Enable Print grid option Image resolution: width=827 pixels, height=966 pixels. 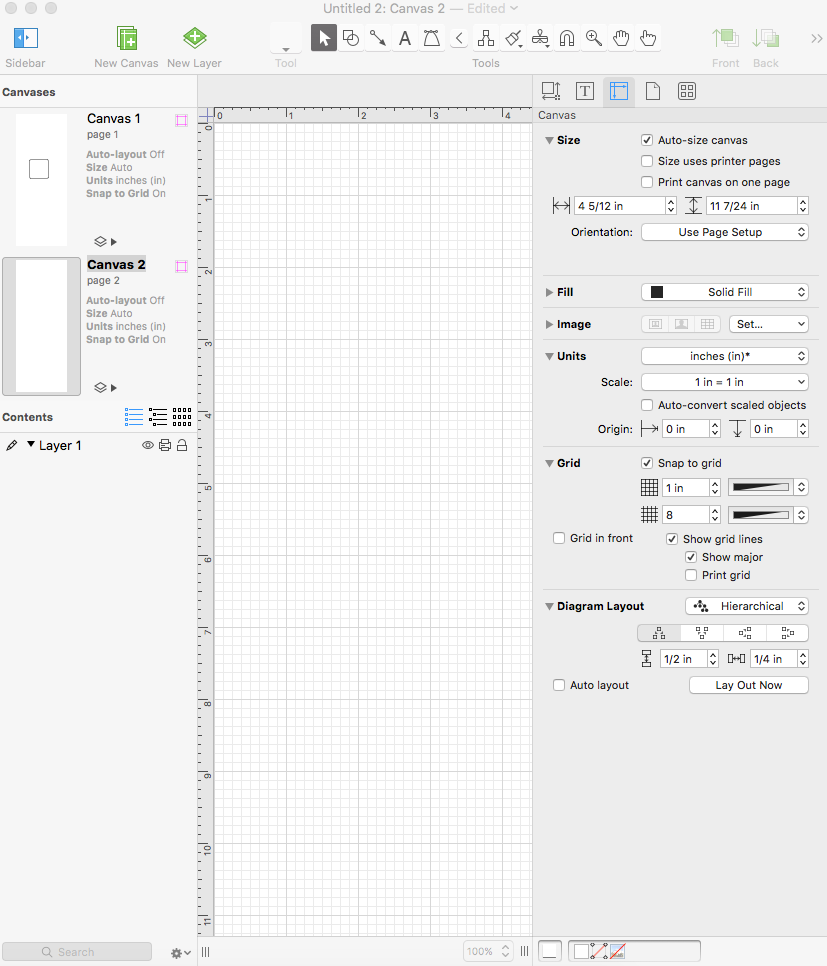(691, 575)
